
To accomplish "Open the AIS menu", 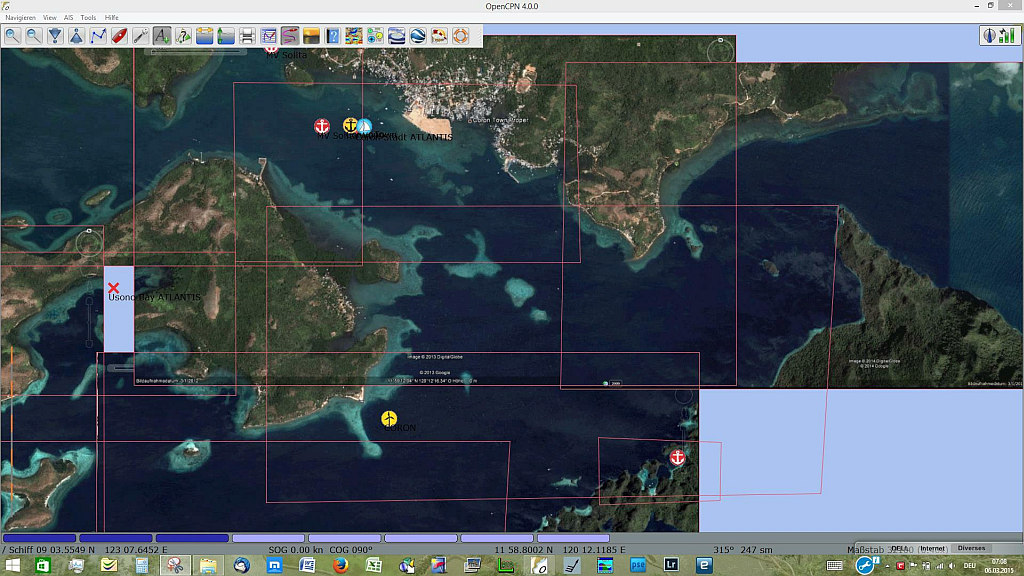I will (x=68, y=18).
